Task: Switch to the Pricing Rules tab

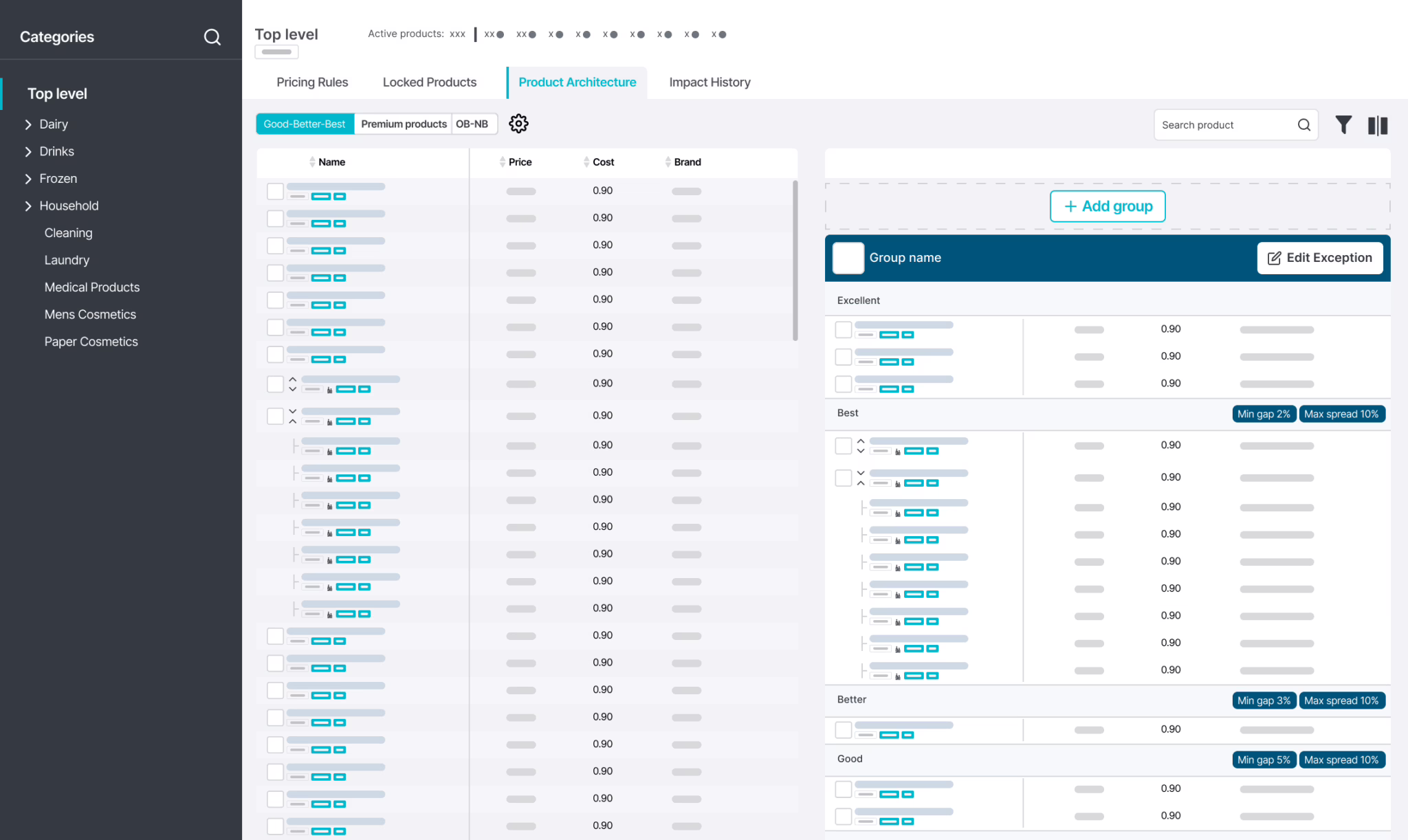Action: 312,82
